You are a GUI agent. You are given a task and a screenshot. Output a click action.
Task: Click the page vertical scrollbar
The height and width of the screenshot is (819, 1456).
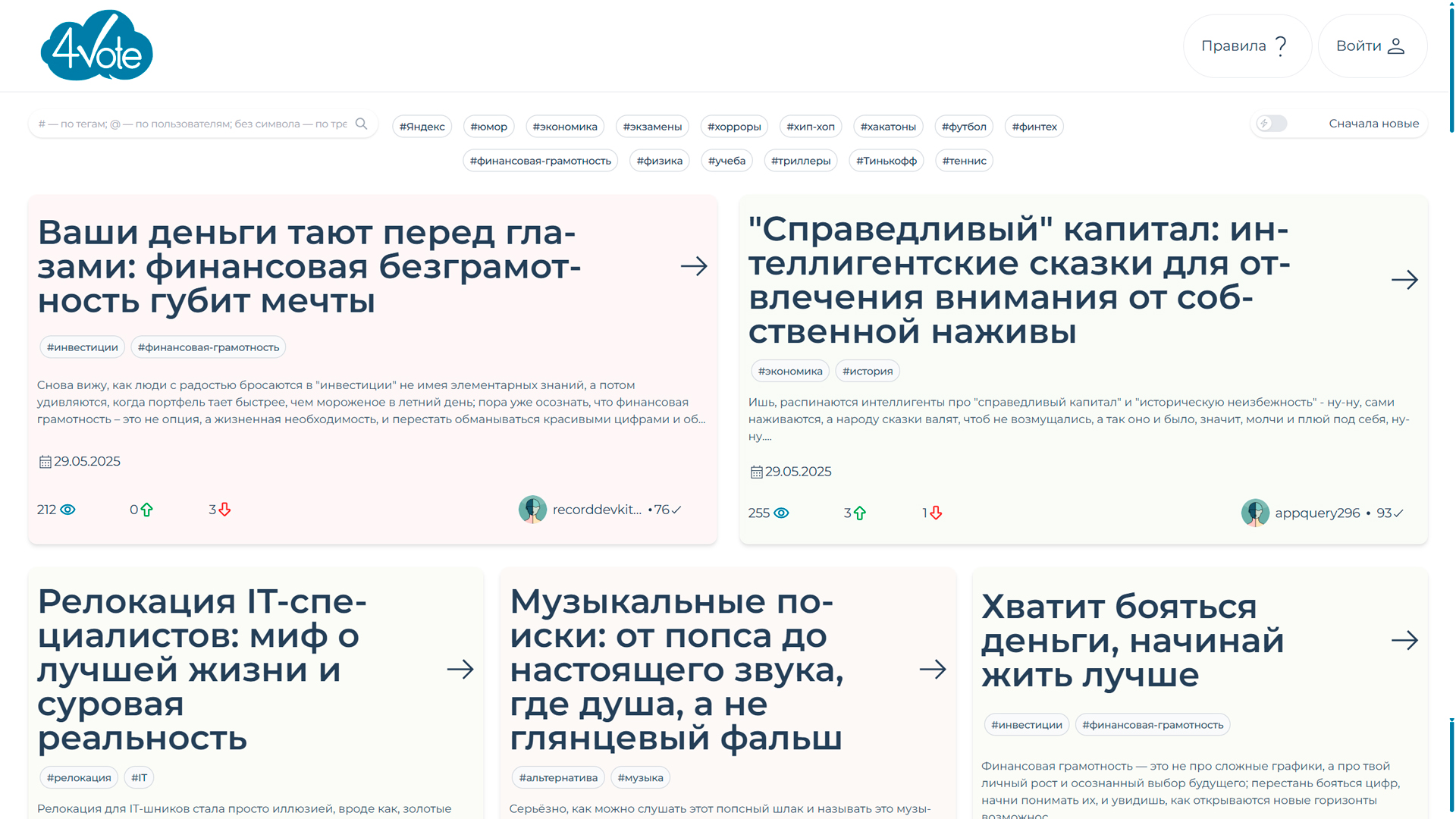1451,68
